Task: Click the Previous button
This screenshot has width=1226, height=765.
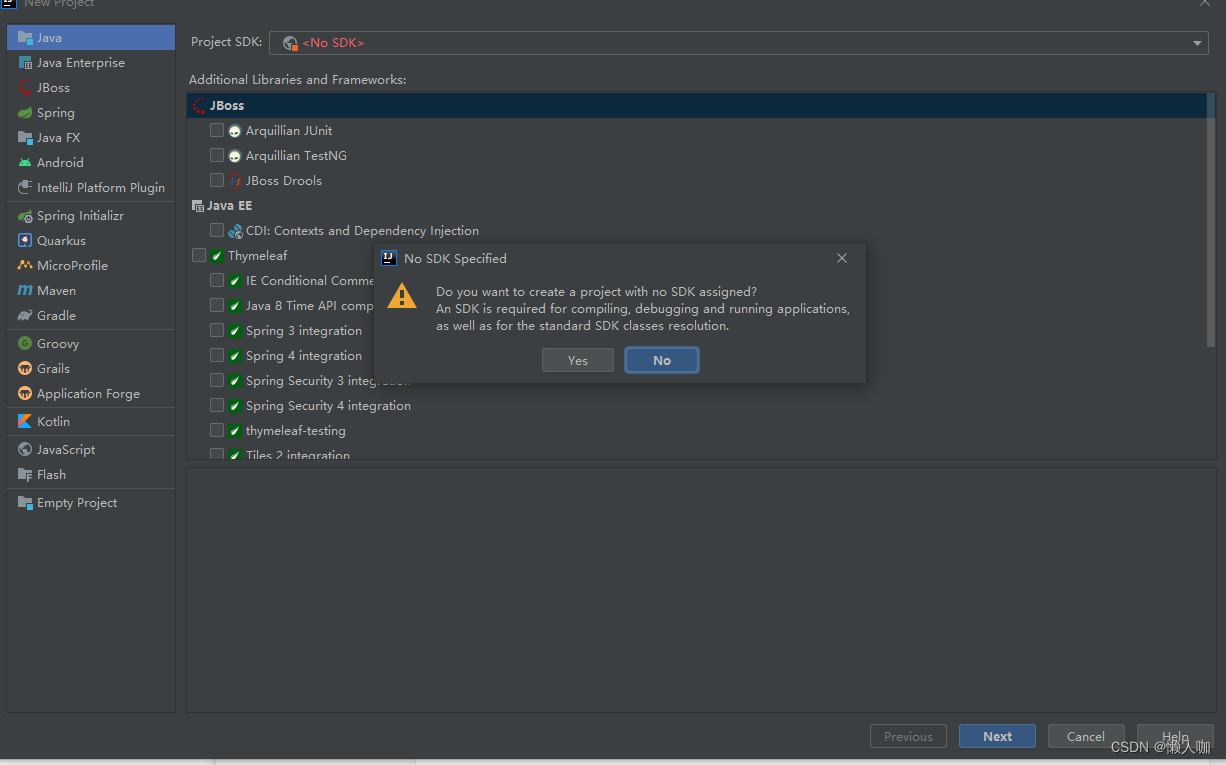Action: 908,736
